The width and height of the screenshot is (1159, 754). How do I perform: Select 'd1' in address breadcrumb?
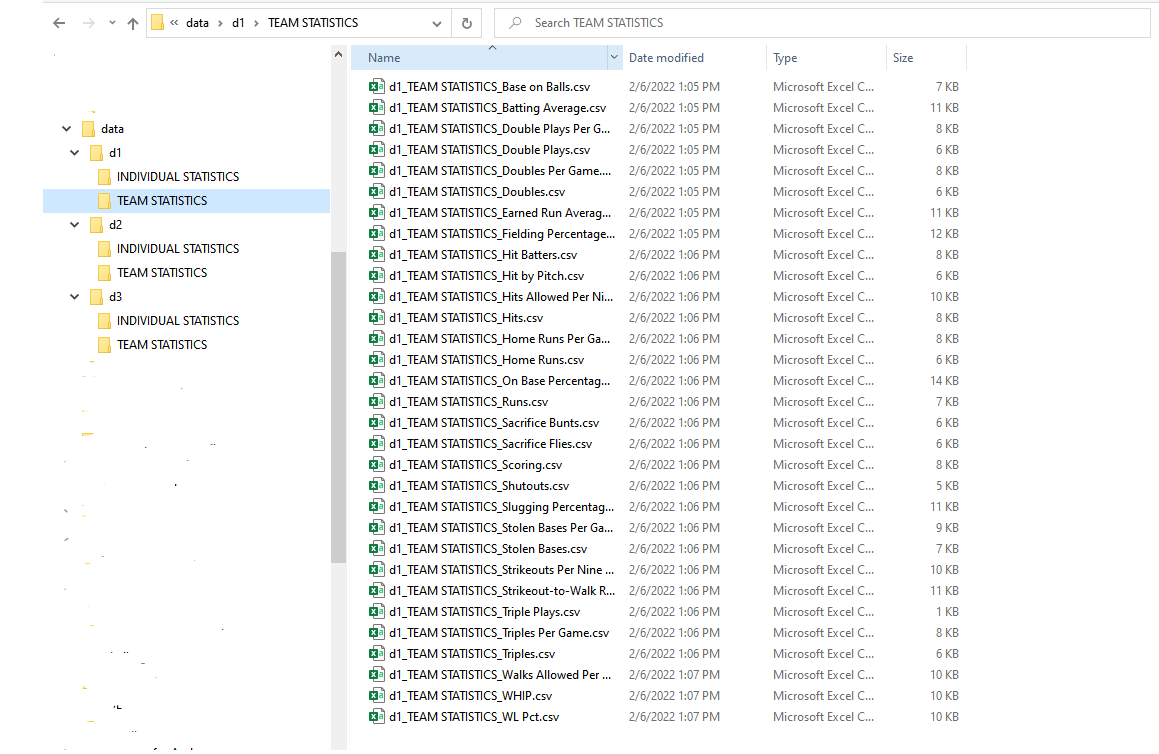pyautogui.click(x=238, y=23)
